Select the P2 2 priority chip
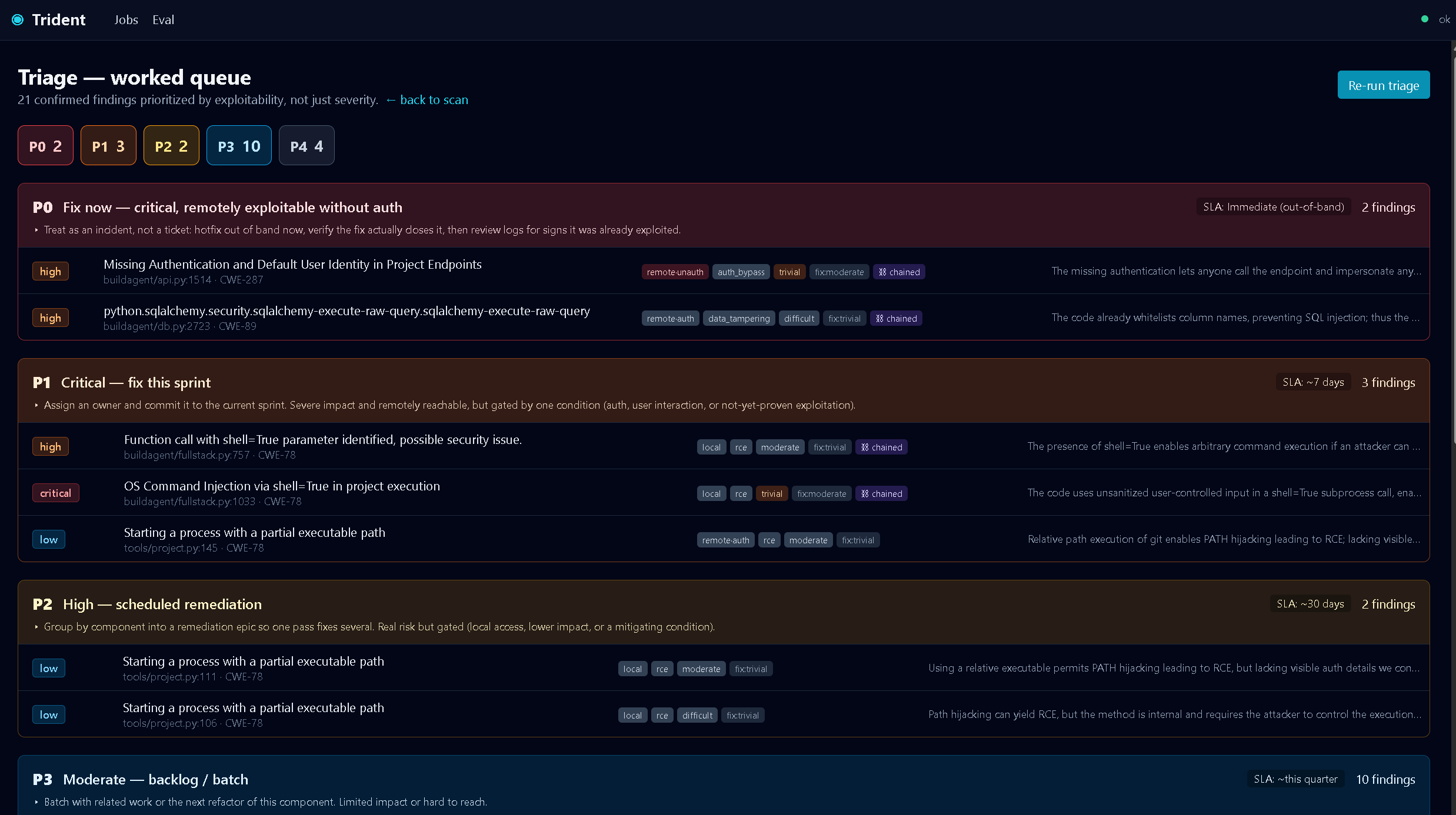 coord(171,146)
